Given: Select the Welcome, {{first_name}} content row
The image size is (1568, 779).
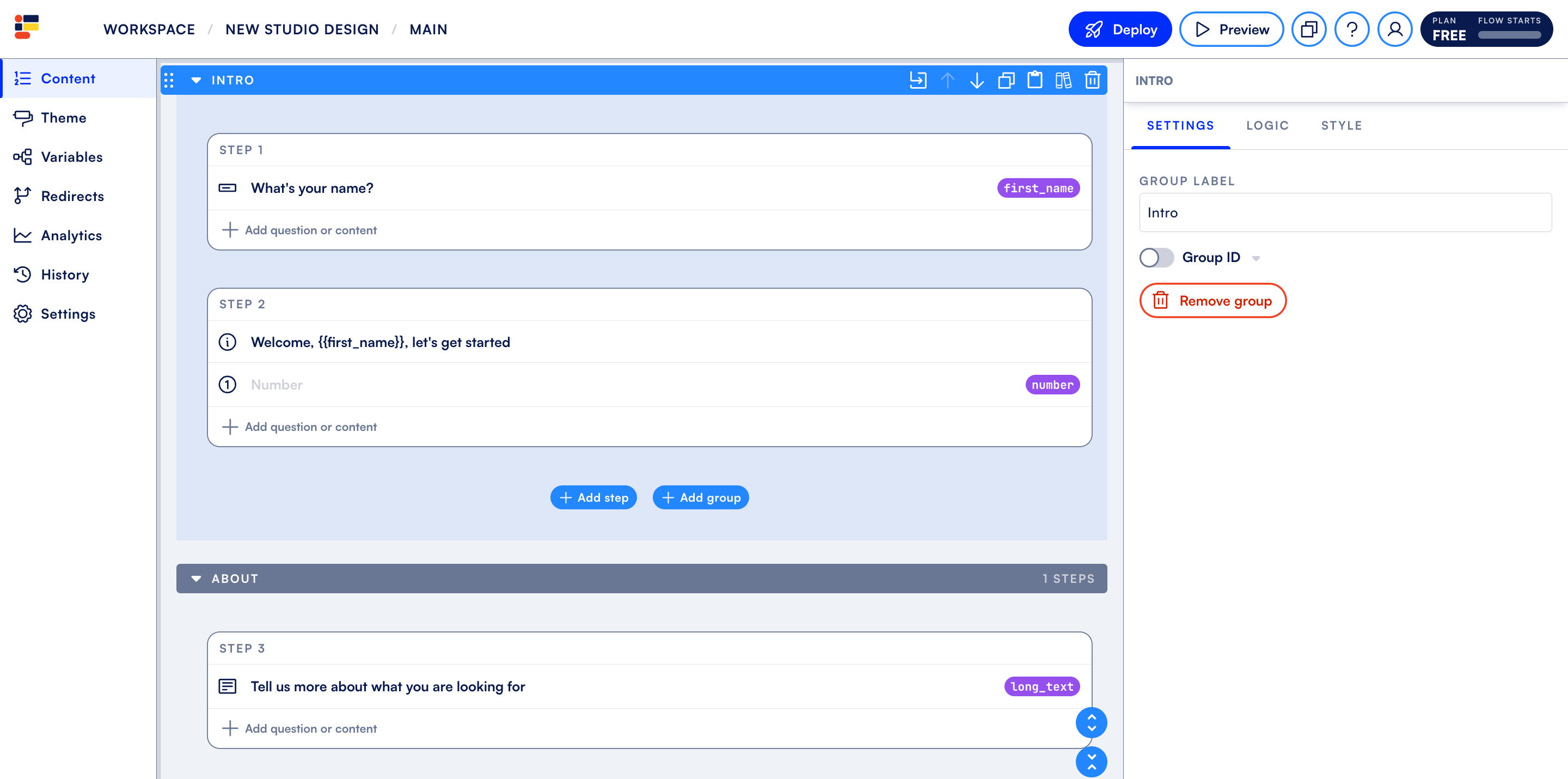Looking at the screenshot, I should pyautogui.click(x=650, y=342).
